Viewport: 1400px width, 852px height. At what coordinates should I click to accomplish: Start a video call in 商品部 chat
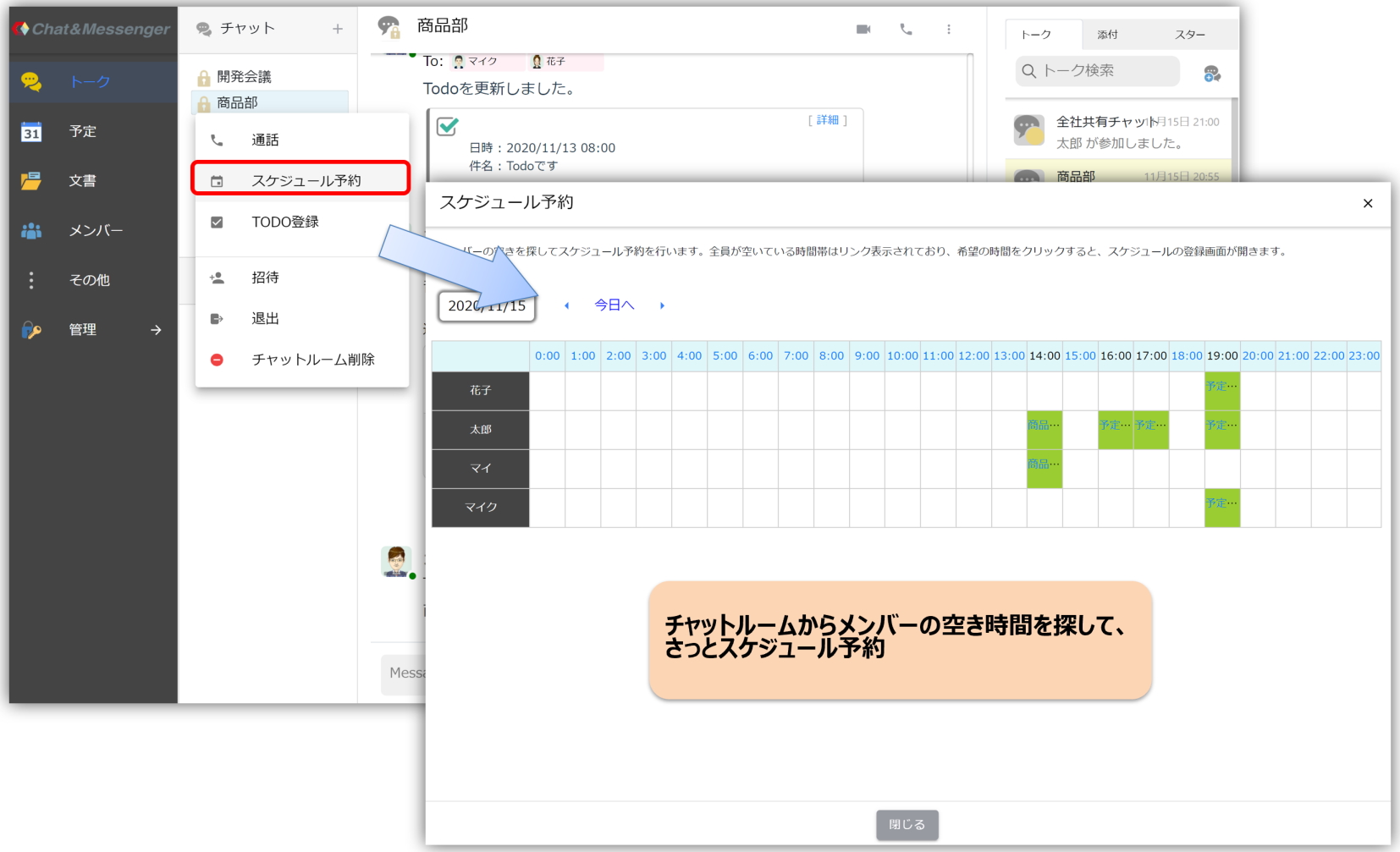(x=863, y=30)
